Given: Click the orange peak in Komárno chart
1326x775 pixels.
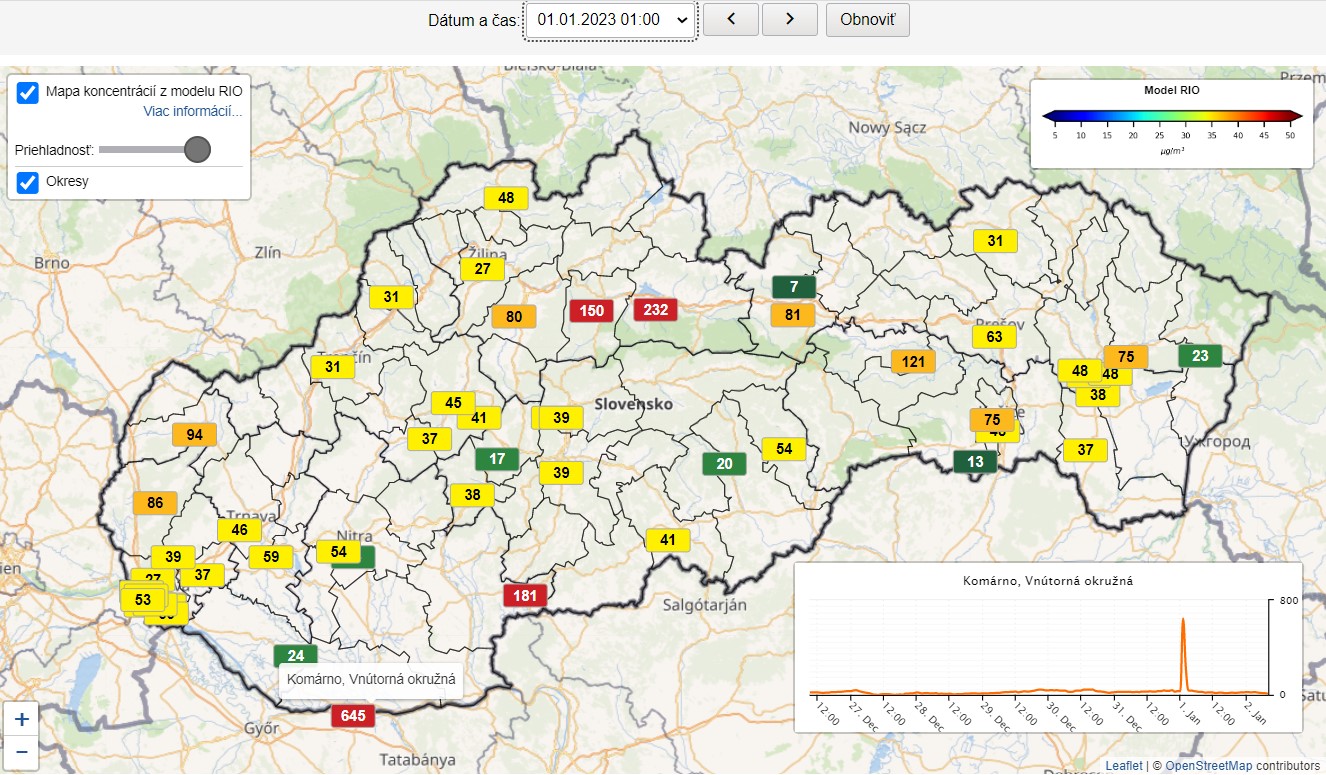Looking at the screenshot, I should click(1183, 622).
